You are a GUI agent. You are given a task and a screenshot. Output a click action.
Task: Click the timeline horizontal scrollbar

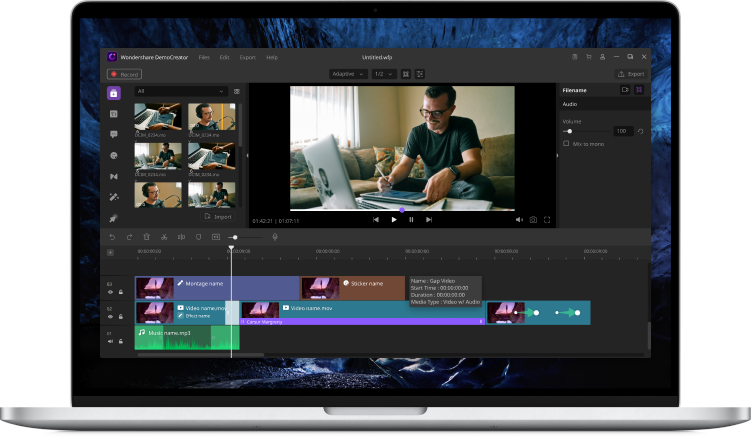tap(200, 355)
